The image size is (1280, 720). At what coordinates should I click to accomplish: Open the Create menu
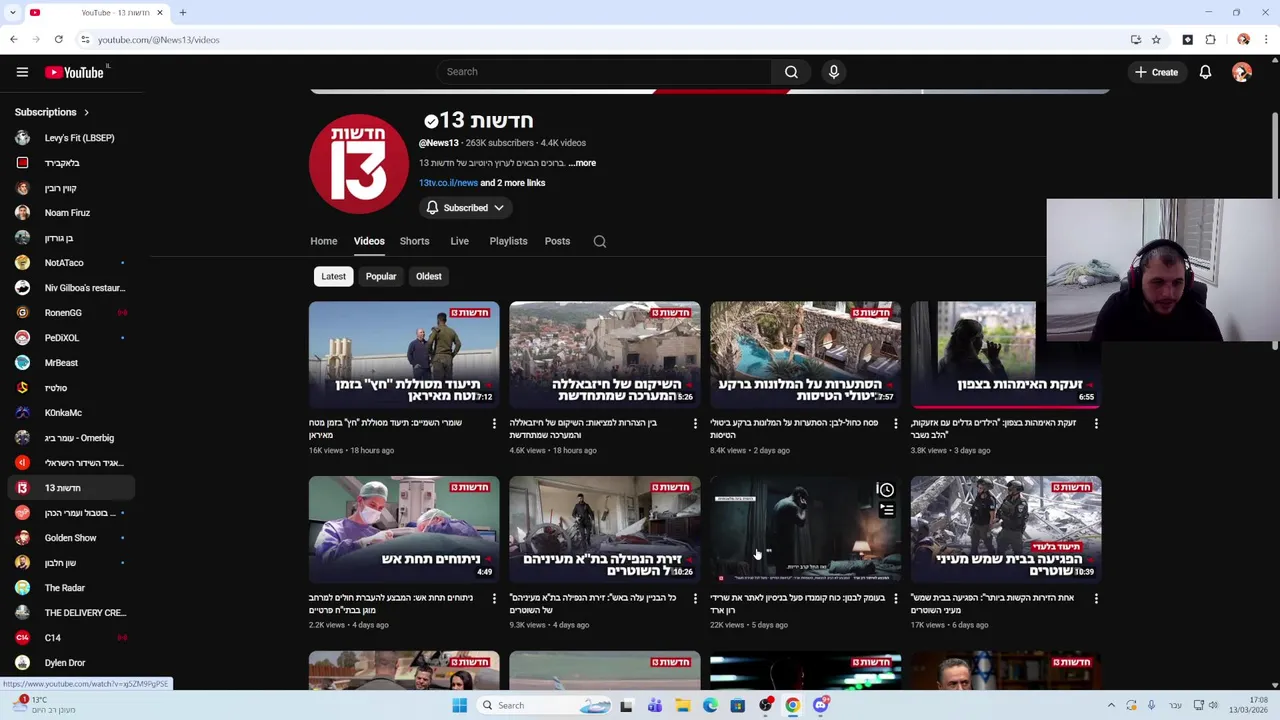[1156, 72]
